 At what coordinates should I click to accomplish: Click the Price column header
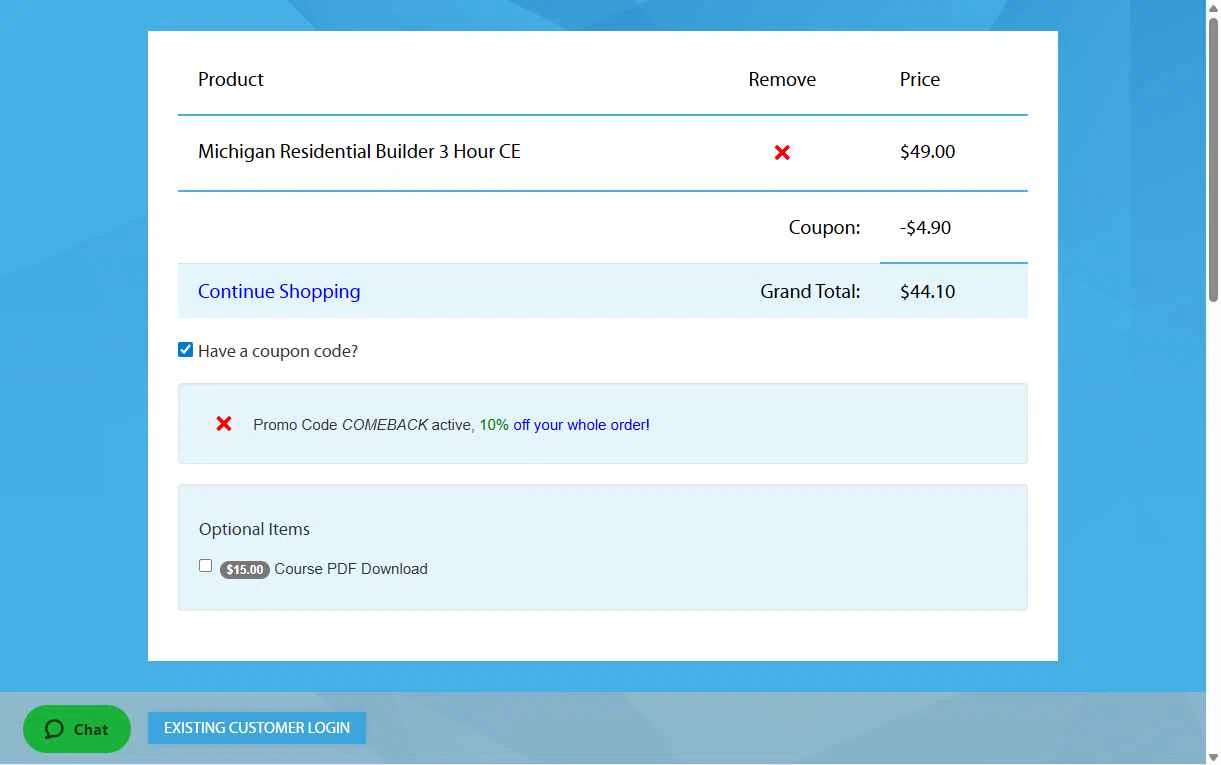click(x=920, y=80)
